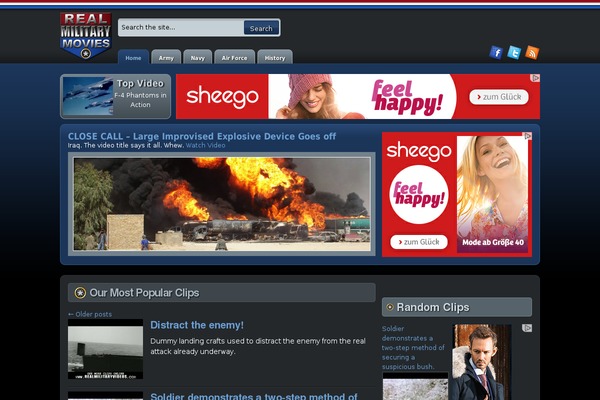Viewport: 600px width, 400px height.
Task: Play the burning tanker featured video image
Action: pos(222,204)
